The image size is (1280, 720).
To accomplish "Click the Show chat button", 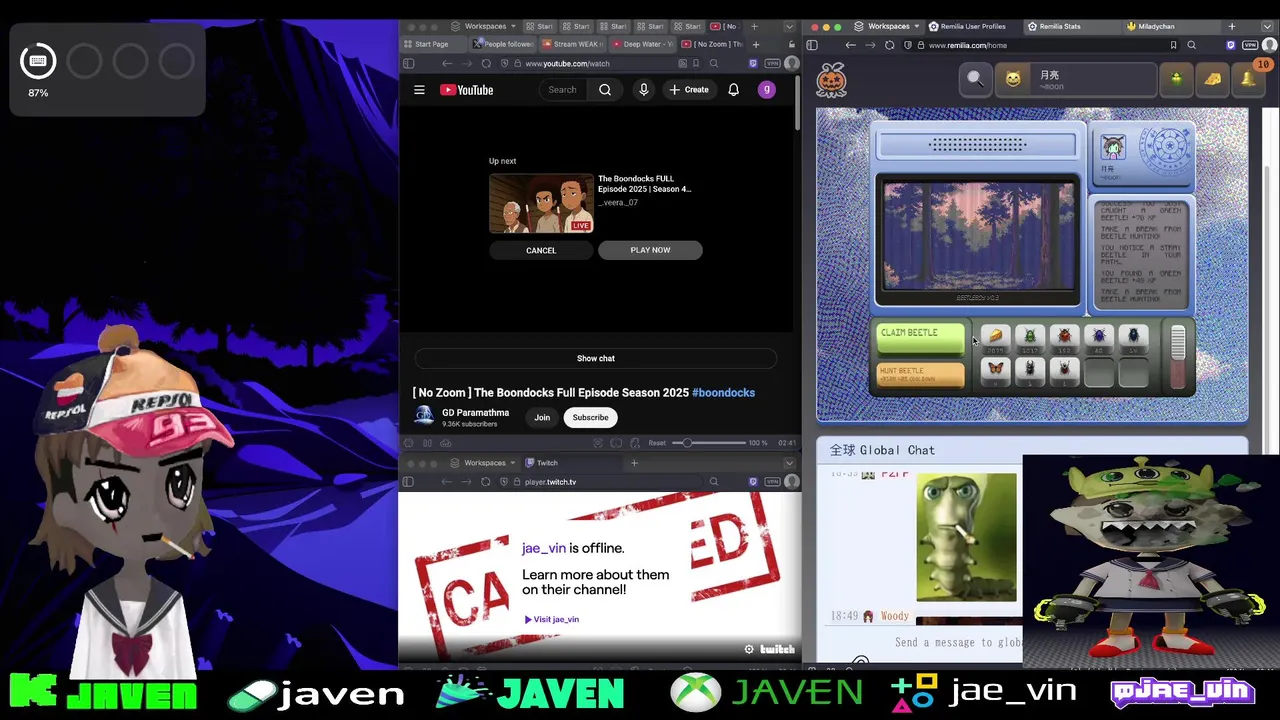I will point(596,358).
